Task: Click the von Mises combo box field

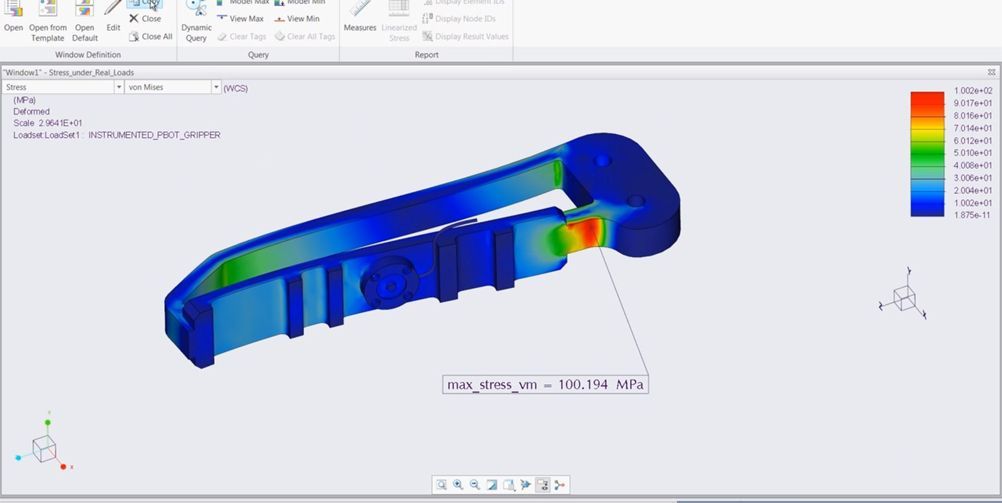Action: coord(173,87)
